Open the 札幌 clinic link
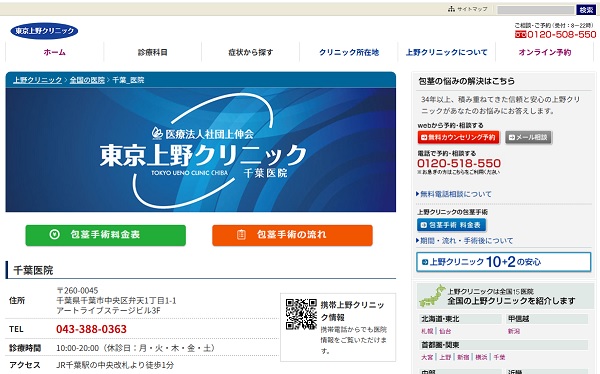 [427, 331]
